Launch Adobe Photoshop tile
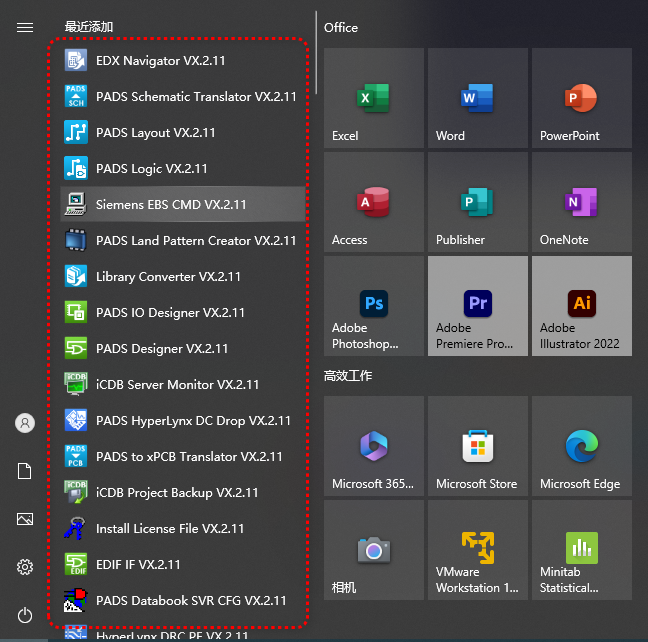Image resolution: width=648 pixels, height=642 pixels. (374, 306)
